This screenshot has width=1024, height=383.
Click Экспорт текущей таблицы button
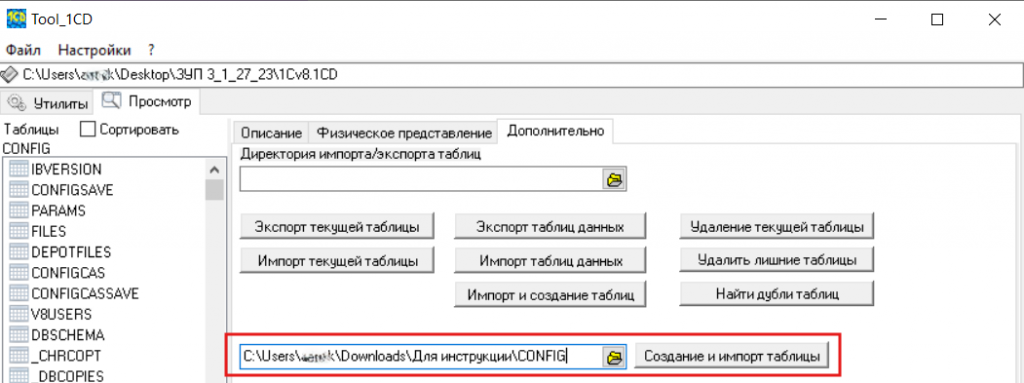pyautogui.click(x=336, y=227)
